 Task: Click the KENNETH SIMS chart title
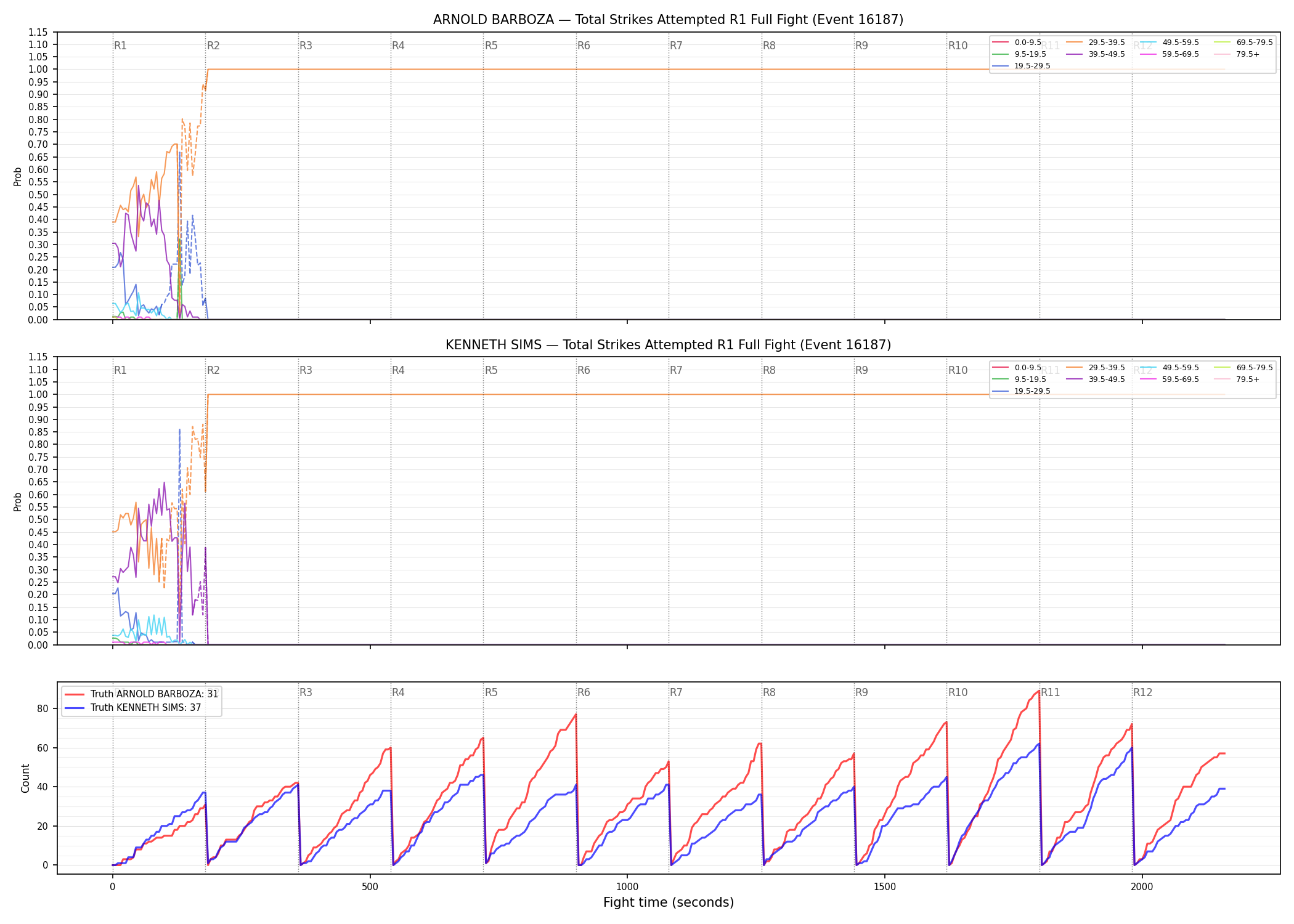tap(668, 345)
